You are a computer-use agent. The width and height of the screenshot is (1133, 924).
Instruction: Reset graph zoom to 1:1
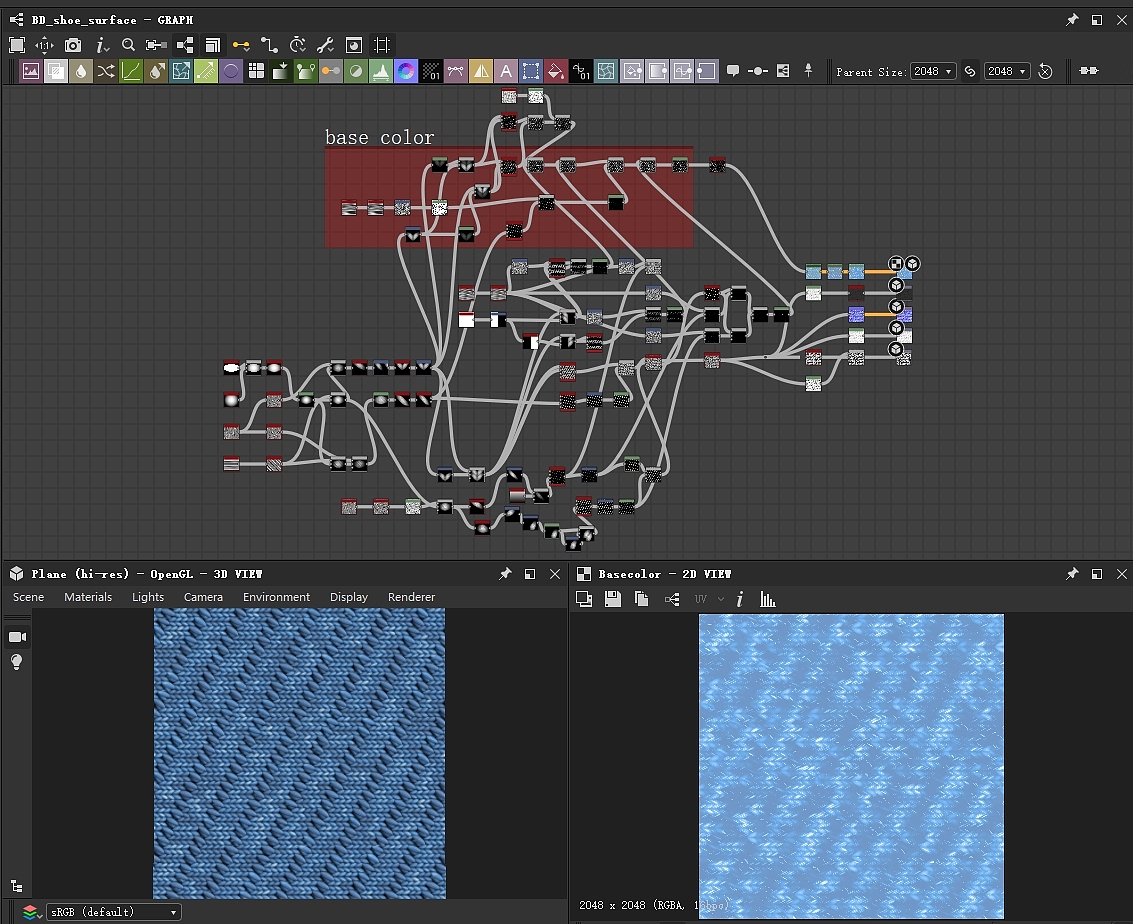45,46
